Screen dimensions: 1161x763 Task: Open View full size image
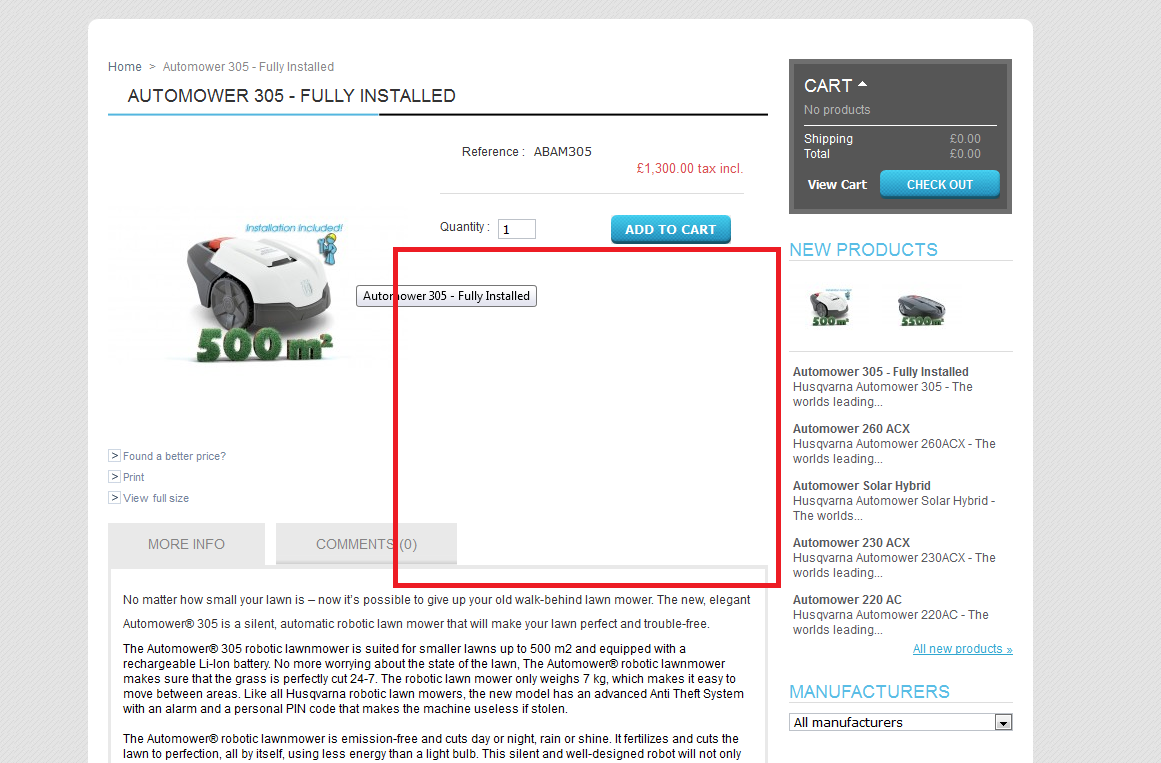(155, 499)
